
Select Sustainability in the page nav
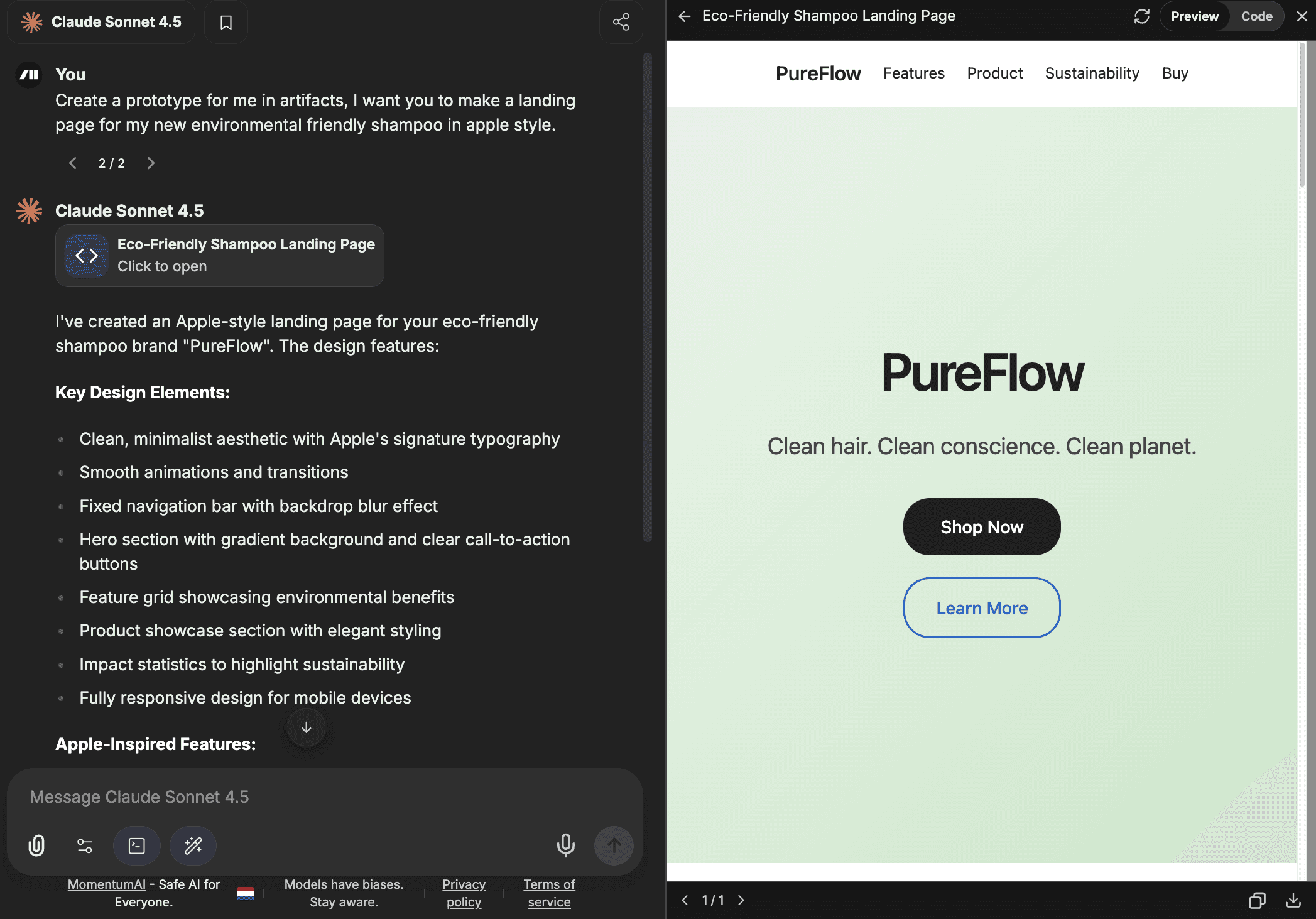(x=1092, y=73)
